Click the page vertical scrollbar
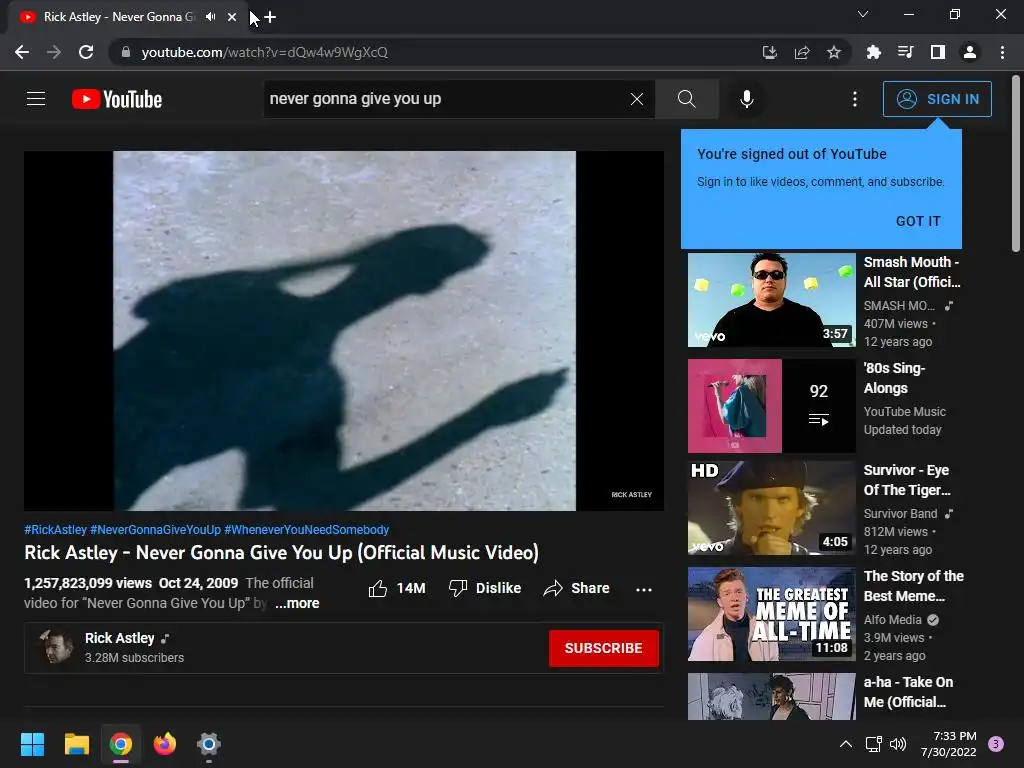The width and height of the screenshot is (1024, 768). (x=1016, y=163)
